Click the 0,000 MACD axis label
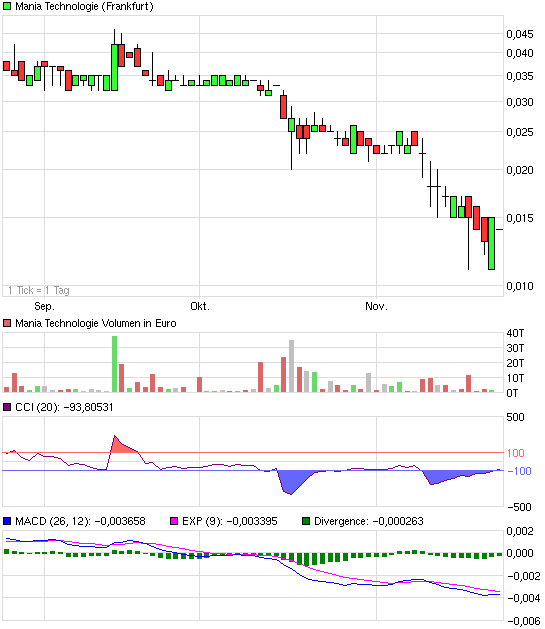 (x=520, y=553)
